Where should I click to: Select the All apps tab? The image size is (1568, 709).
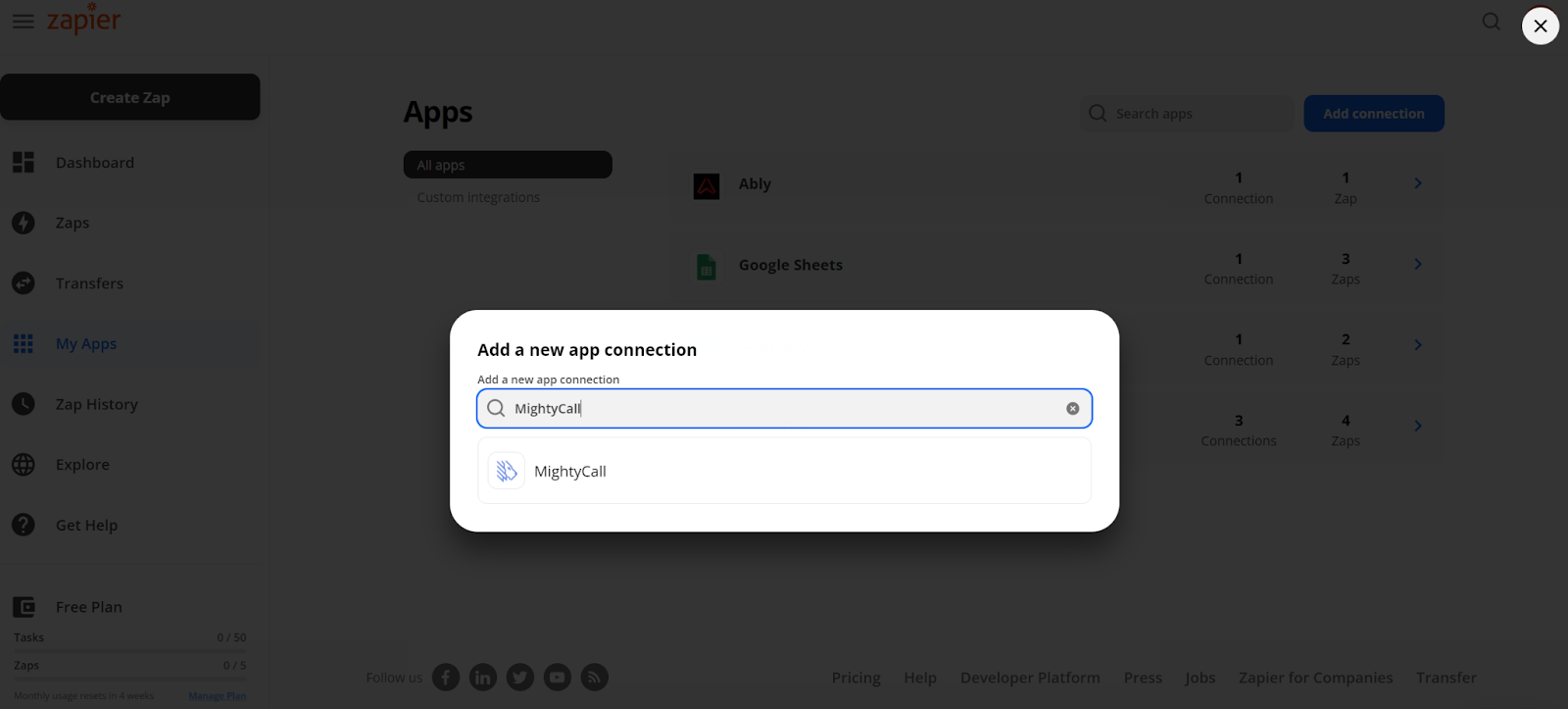pyautogui.click(x=508, y=165)
